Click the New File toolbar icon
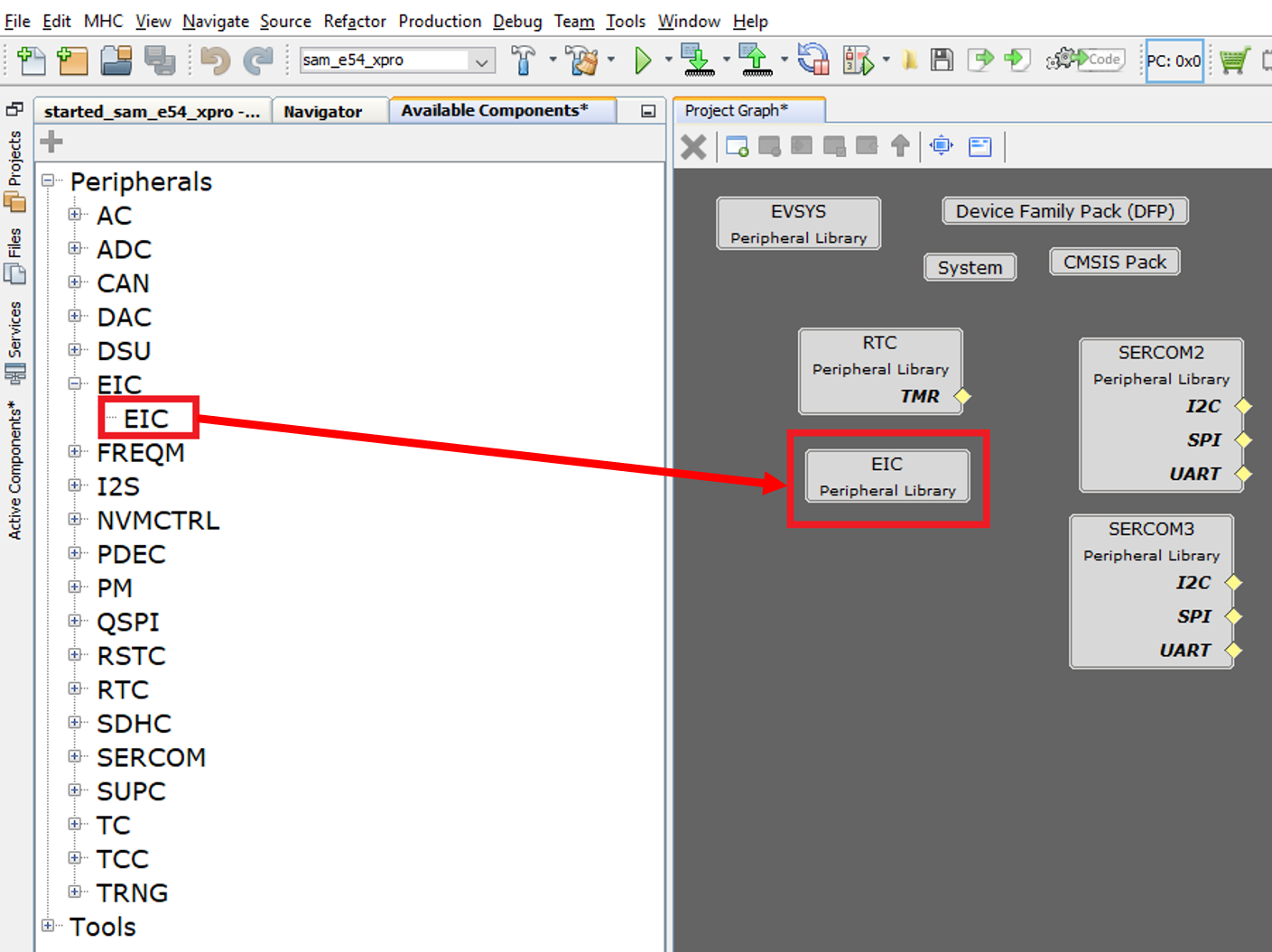Screen dimensions: 1272x952 tap(32, 60)
